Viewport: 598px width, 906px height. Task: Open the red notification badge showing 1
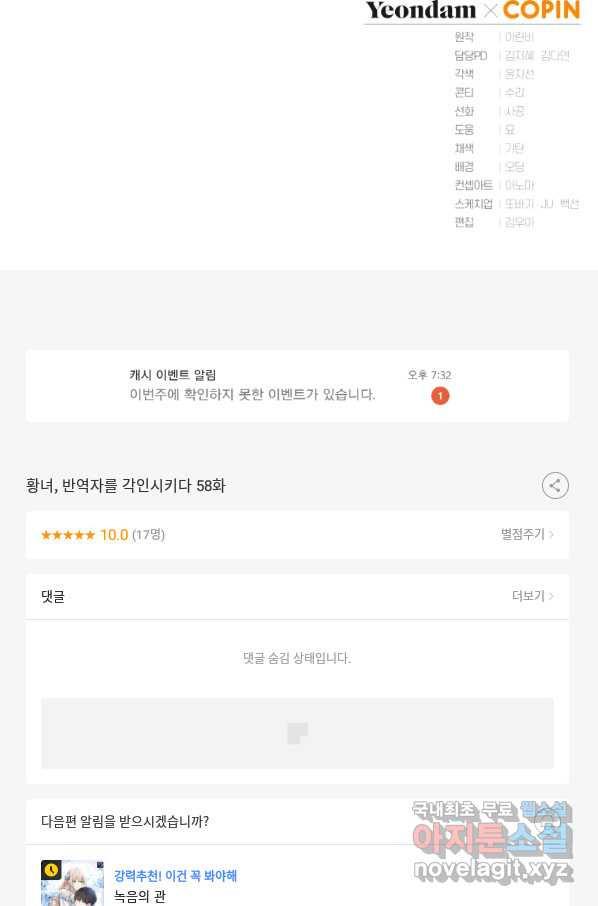[x=440, y=396]
